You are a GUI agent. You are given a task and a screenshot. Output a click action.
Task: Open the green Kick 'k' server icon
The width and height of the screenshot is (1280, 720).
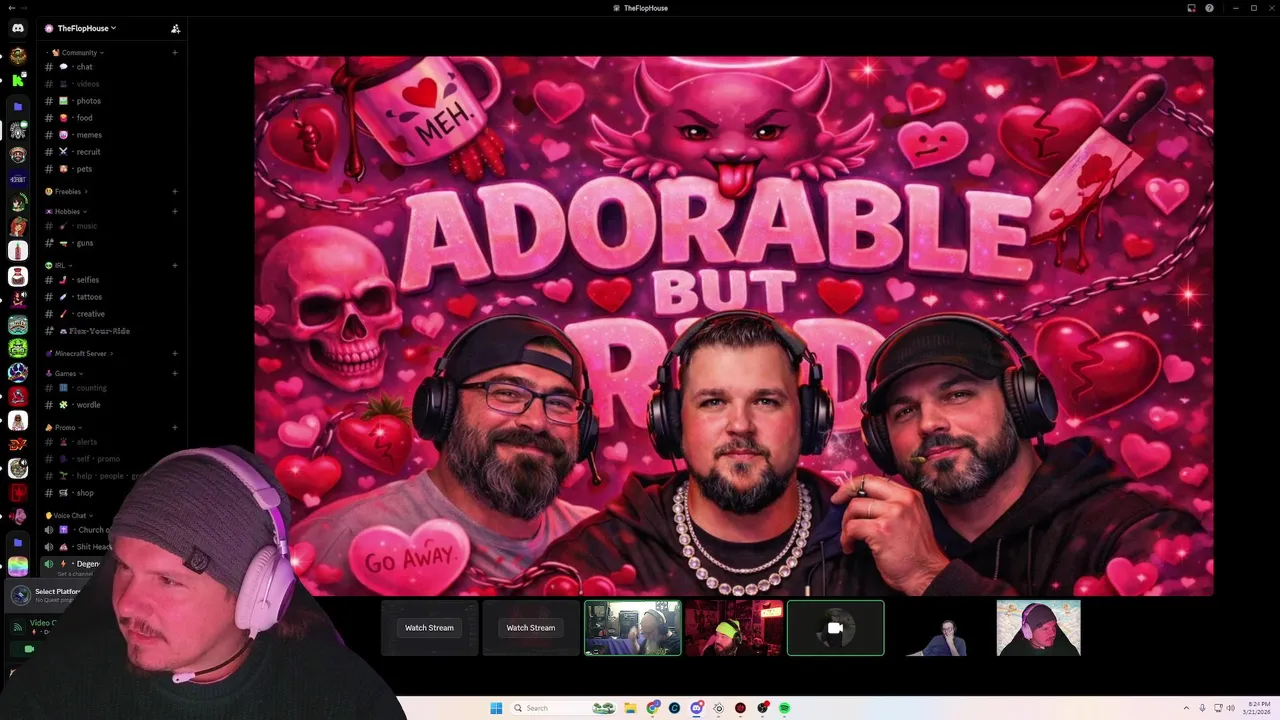pyautogui.click(x=18, y=79)
